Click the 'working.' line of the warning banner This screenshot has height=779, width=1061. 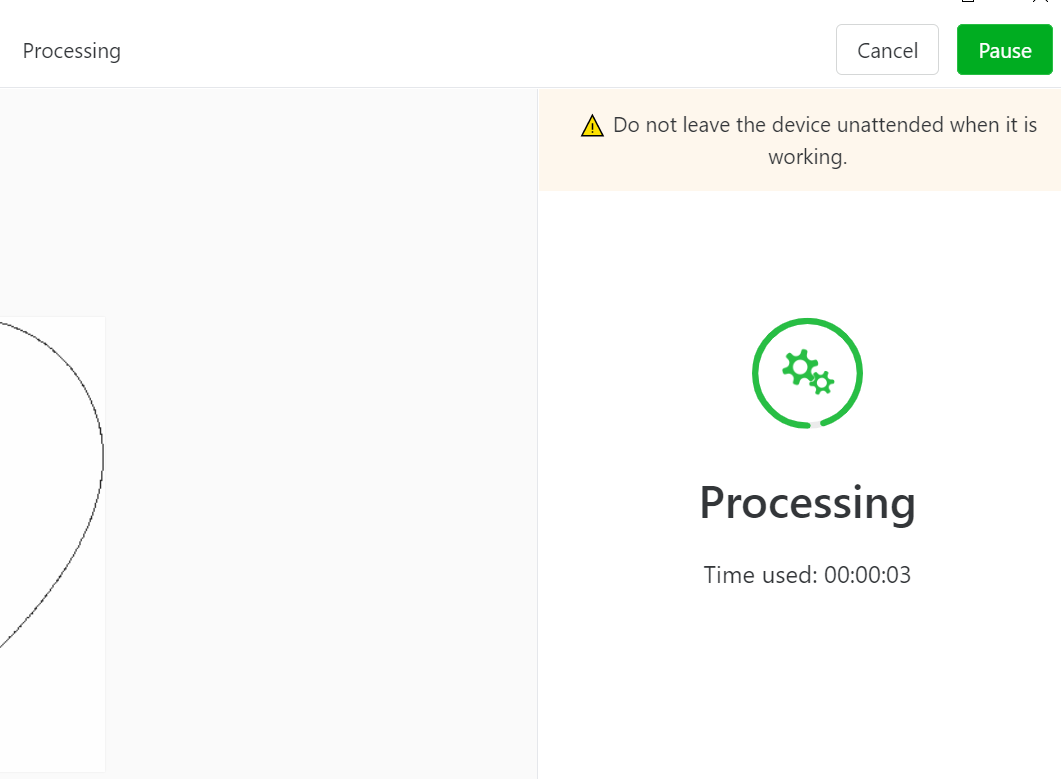807,157
